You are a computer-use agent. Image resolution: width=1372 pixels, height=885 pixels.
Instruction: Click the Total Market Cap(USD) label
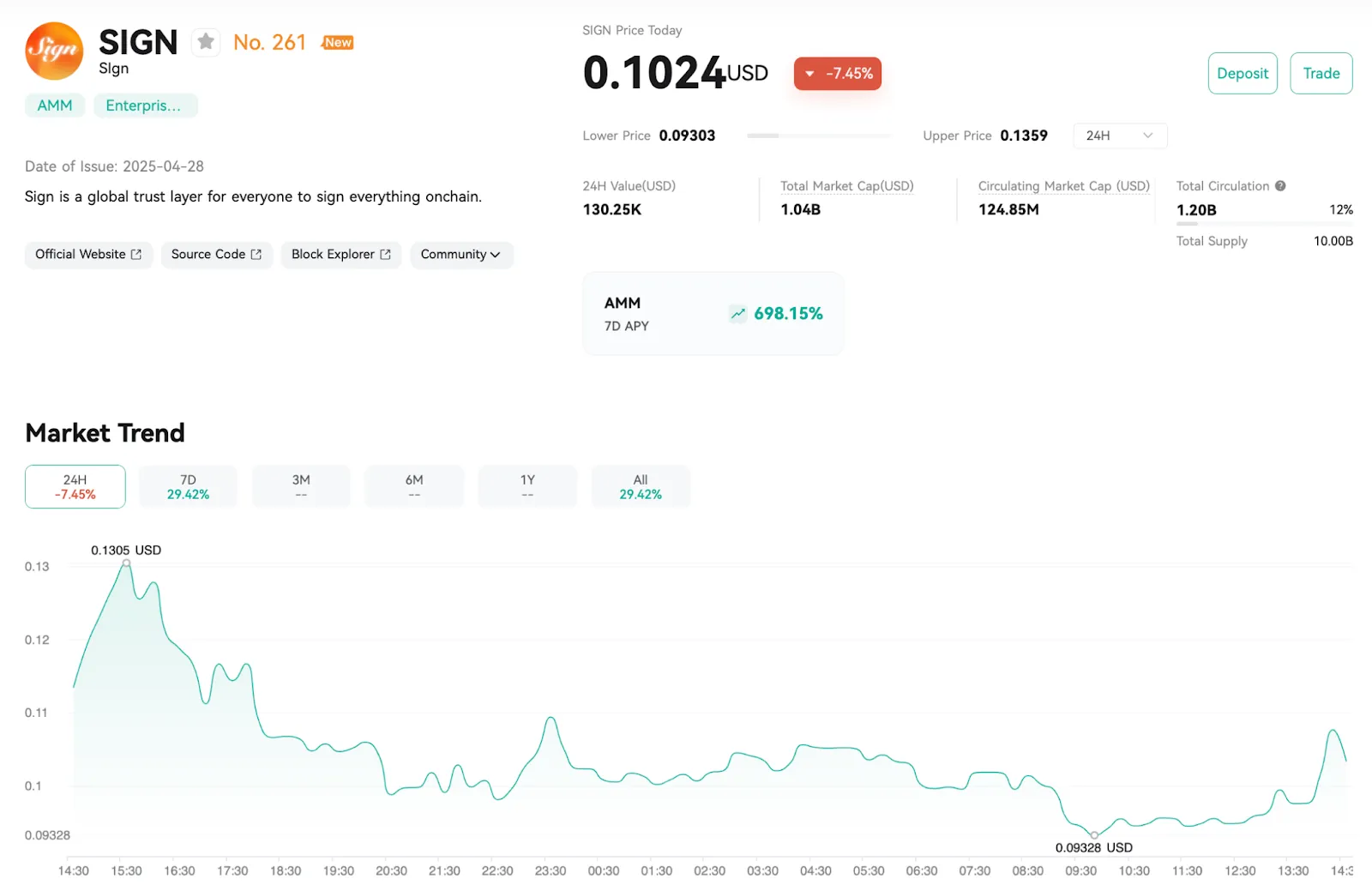pyautogui.click(x=847, y=186)
